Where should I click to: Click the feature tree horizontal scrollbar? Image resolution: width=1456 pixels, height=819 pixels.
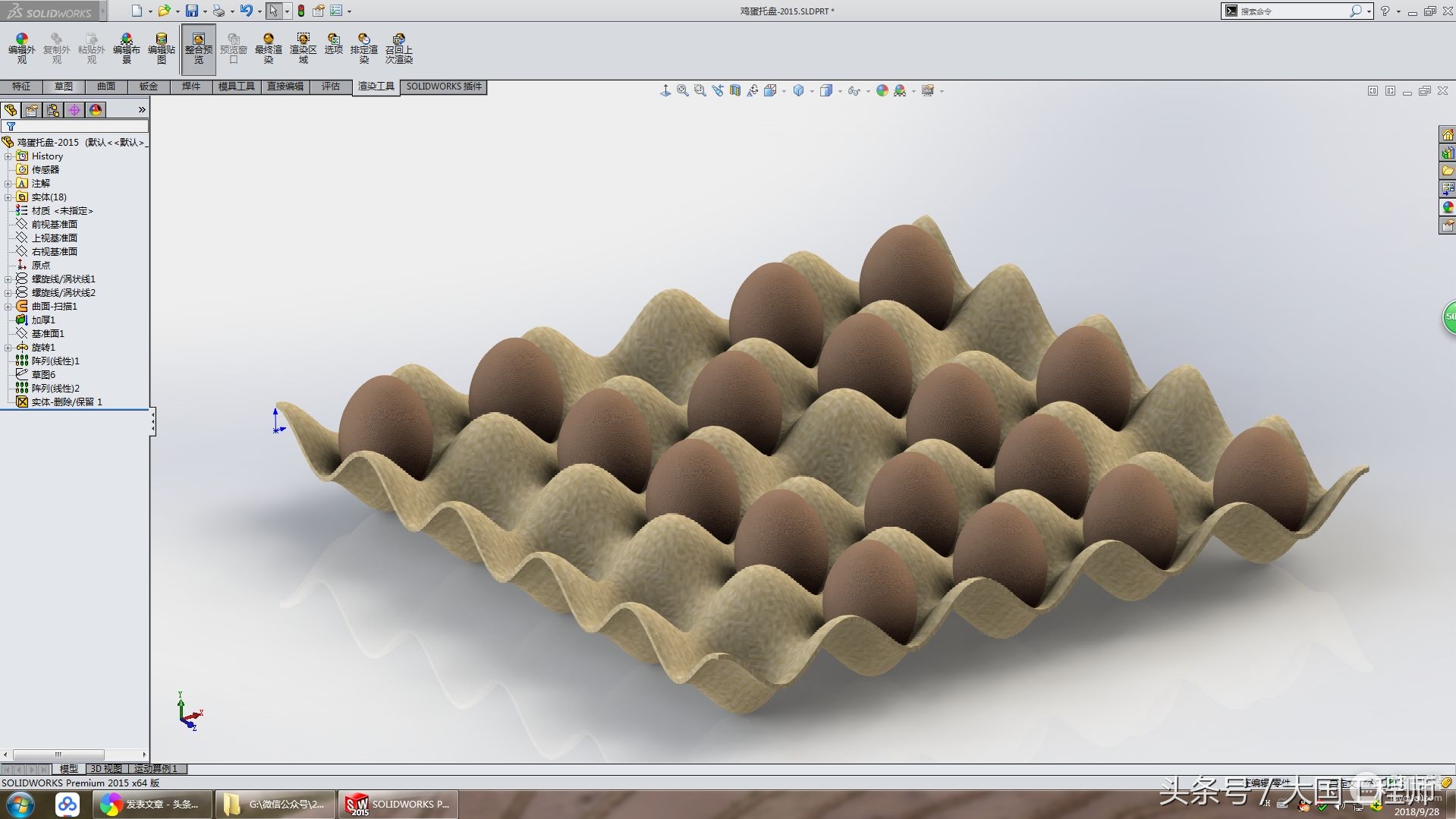[x=74, y=754]
